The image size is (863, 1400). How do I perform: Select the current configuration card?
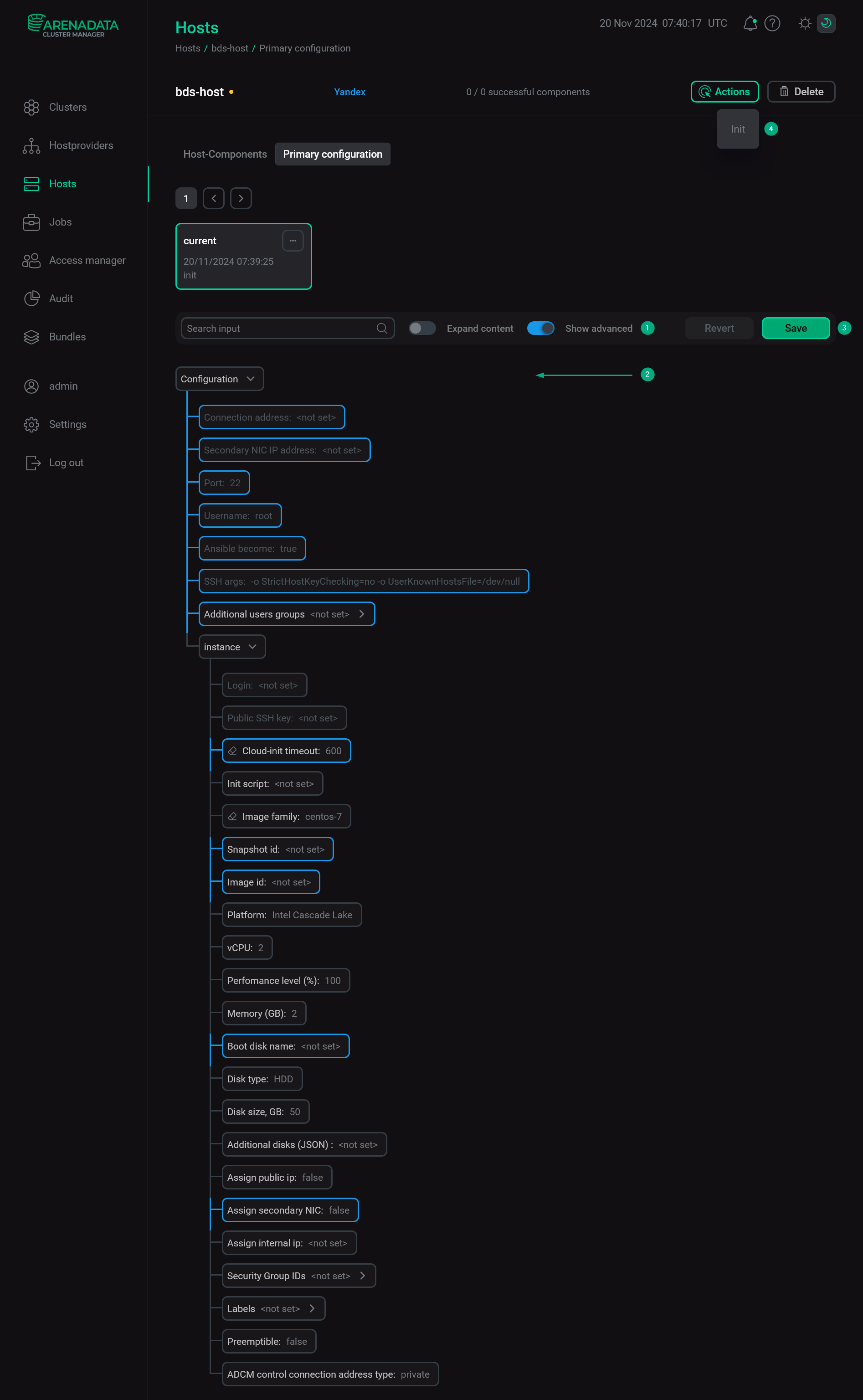point(244,257)
